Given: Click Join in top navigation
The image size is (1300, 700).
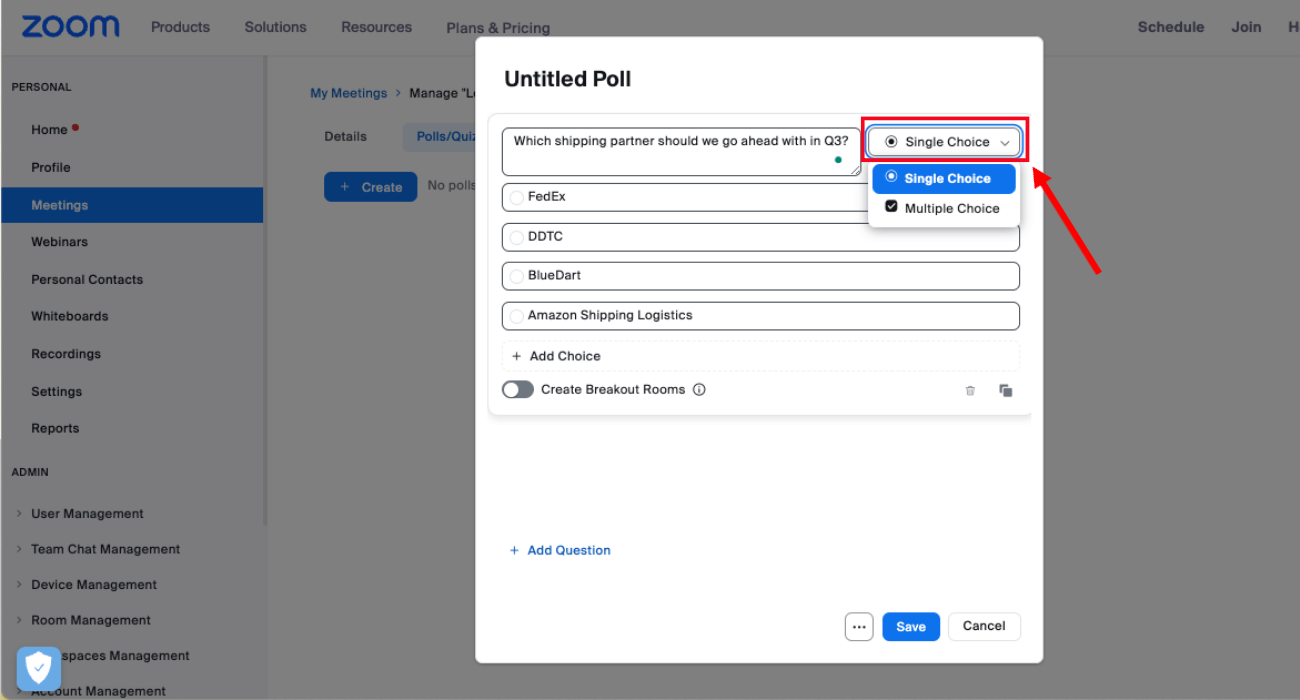Looking at the screenshot, I should (1246, 27).
